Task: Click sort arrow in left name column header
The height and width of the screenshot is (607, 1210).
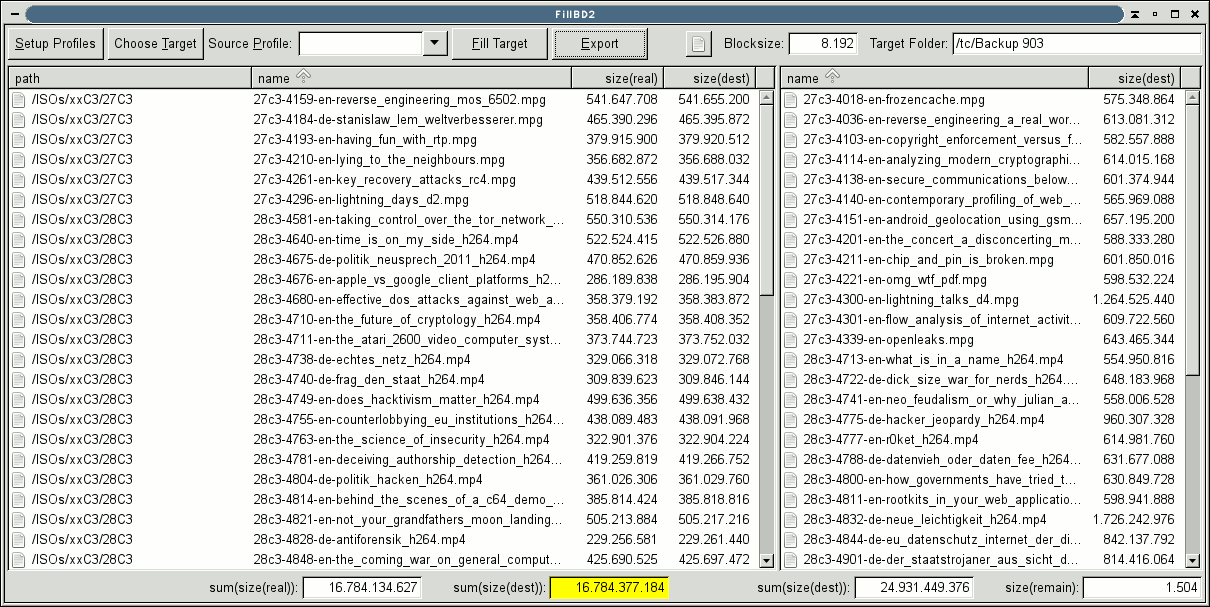Action: point(303,77)
